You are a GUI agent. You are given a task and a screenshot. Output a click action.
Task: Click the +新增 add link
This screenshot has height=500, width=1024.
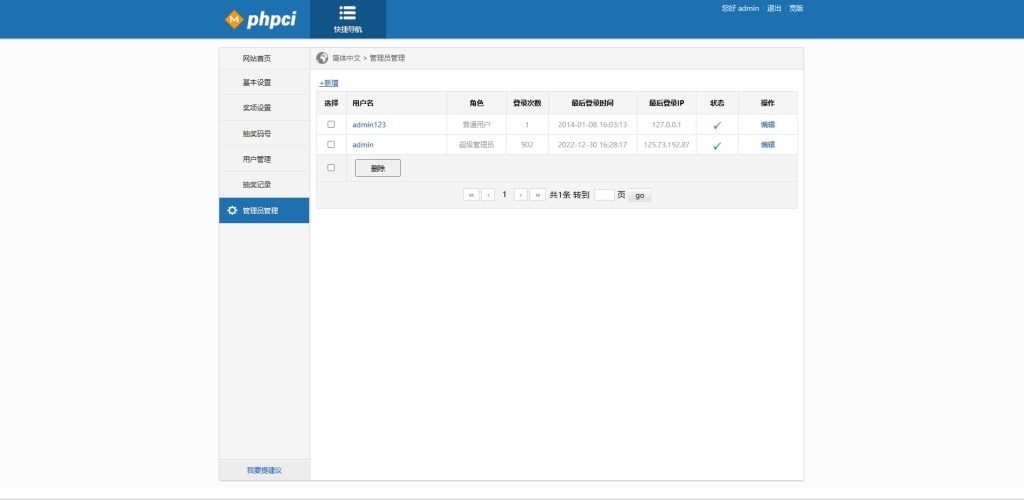(x=328, y=83)
